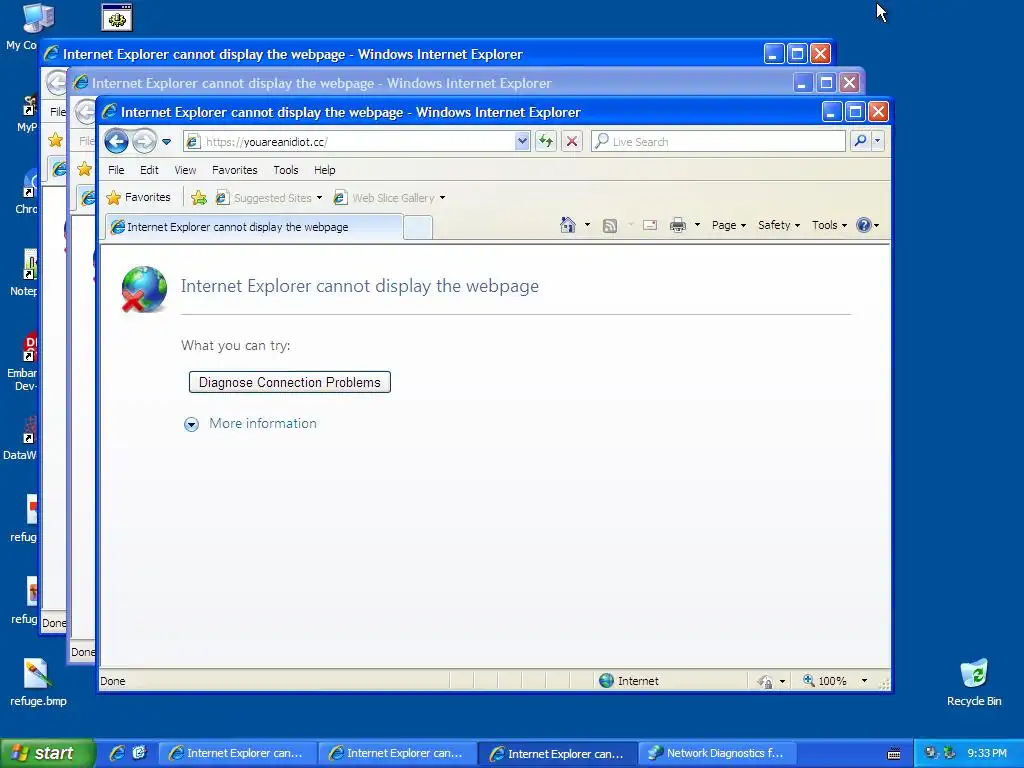This screenshot has height=768, width=1024.
Task: Click the Home icon in command bar
Action: 568,225
